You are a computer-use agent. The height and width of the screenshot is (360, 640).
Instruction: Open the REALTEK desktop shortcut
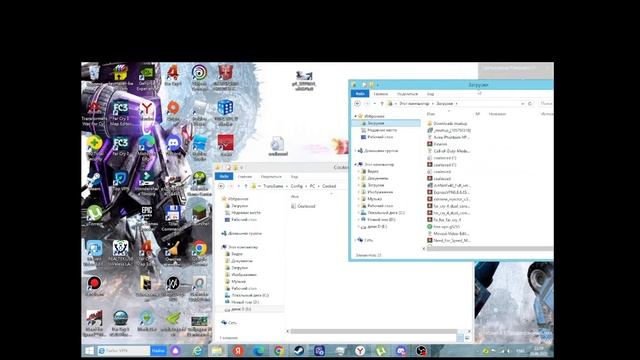coord(120,253)
